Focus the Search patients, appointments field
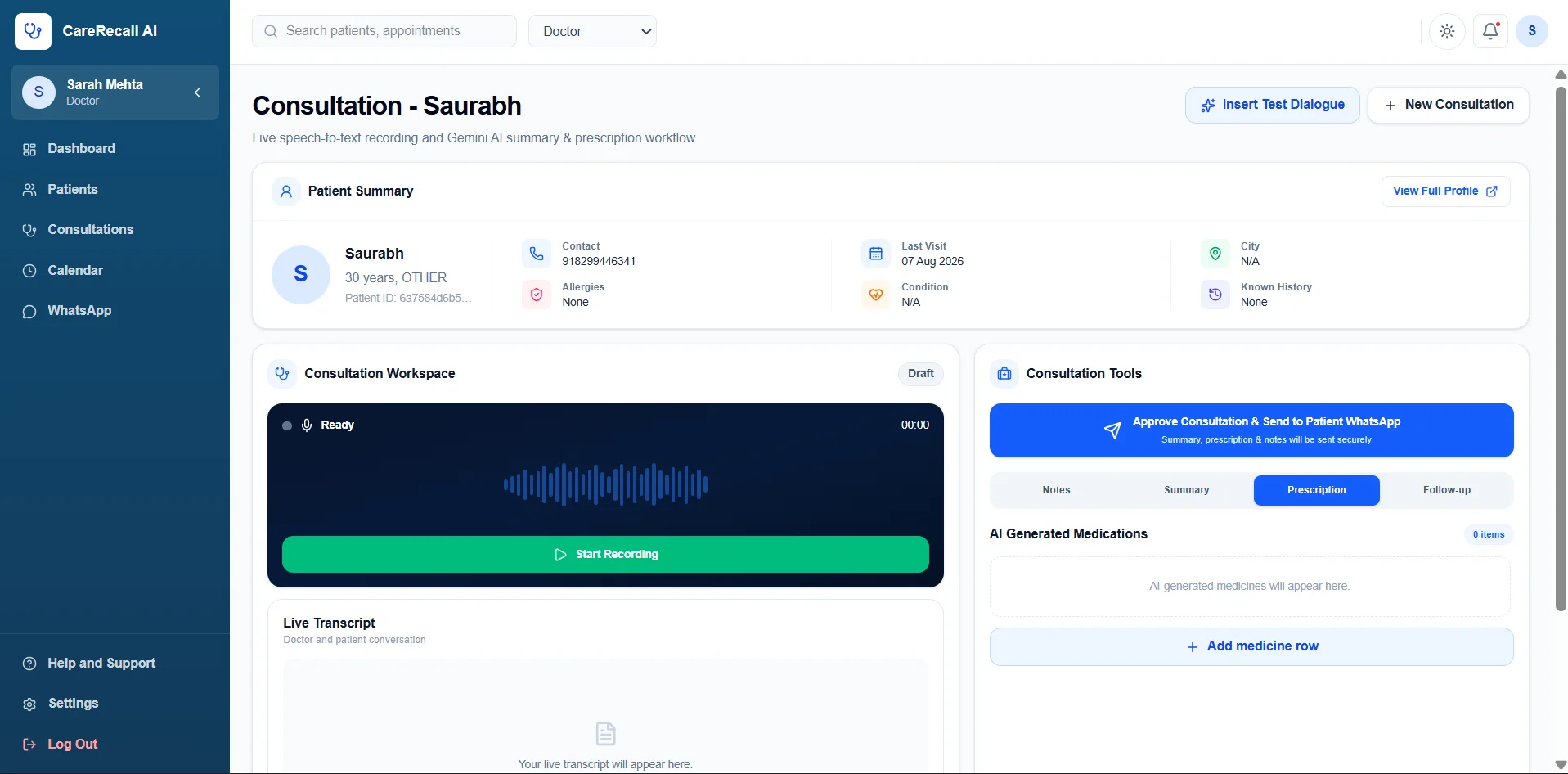1568x774 pixels. point(384,31)
